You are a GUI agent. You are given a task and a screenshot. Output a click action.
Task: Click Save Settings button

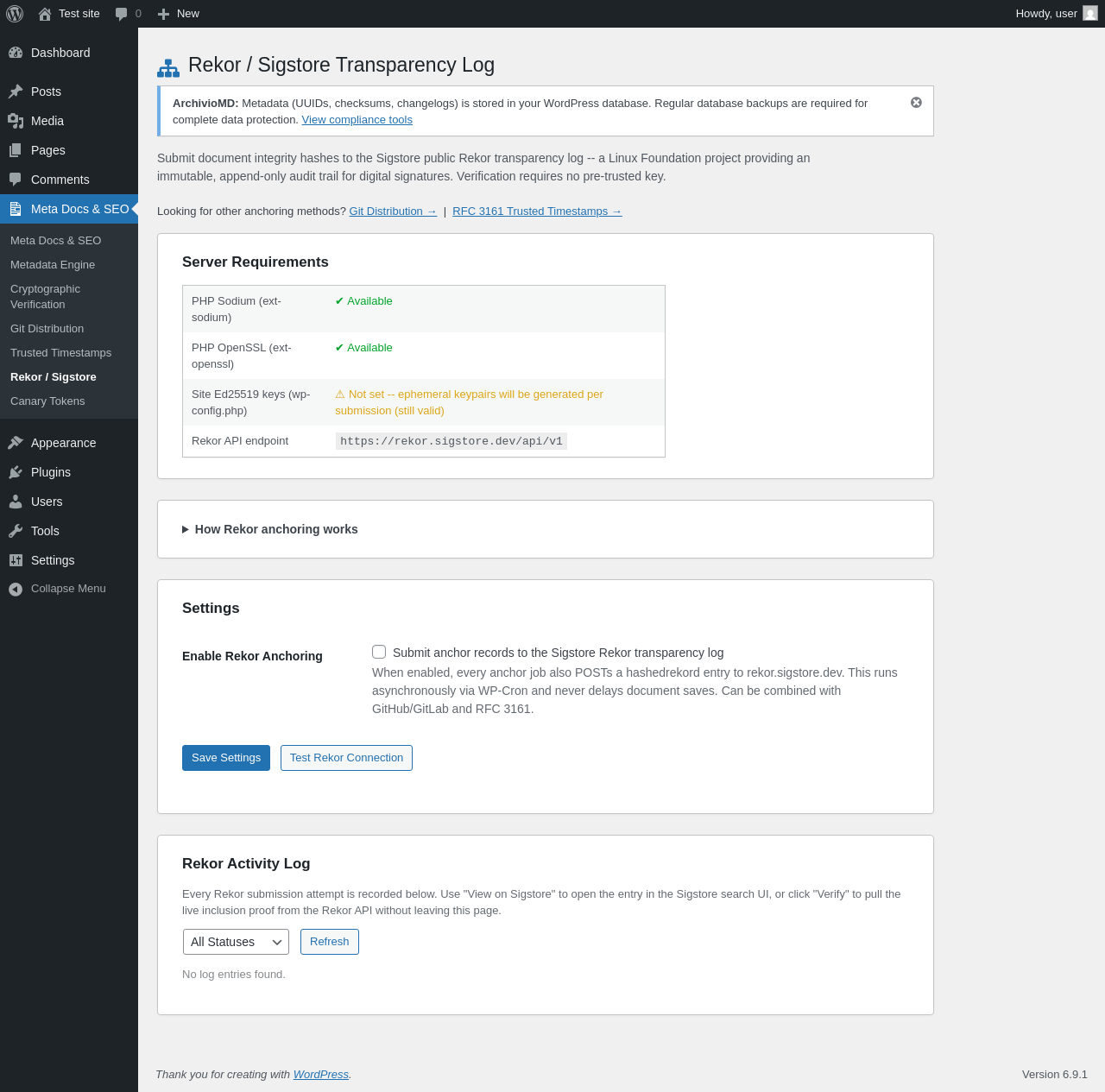[226, 758]
